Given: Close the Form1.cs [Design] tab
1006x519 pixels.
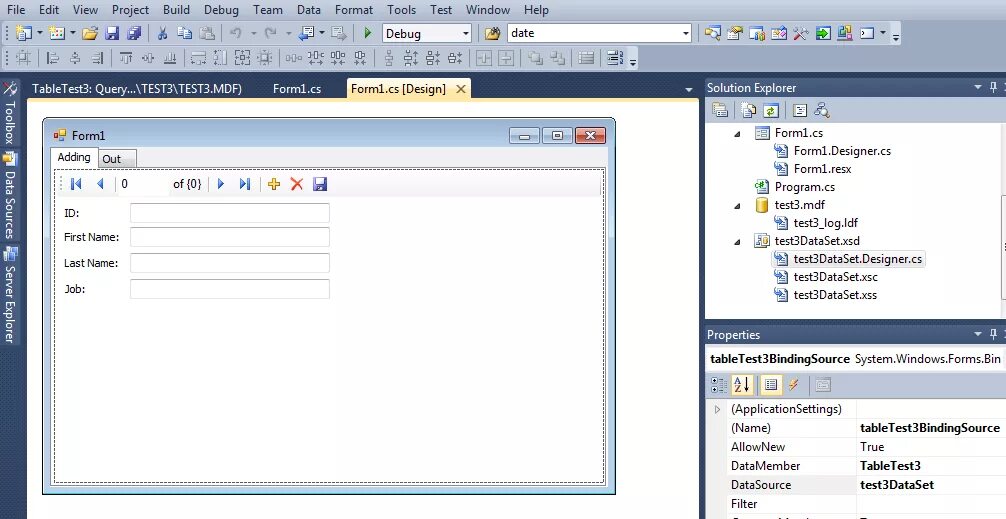Looking at the screenshot, I should click(x=461, y=89).
